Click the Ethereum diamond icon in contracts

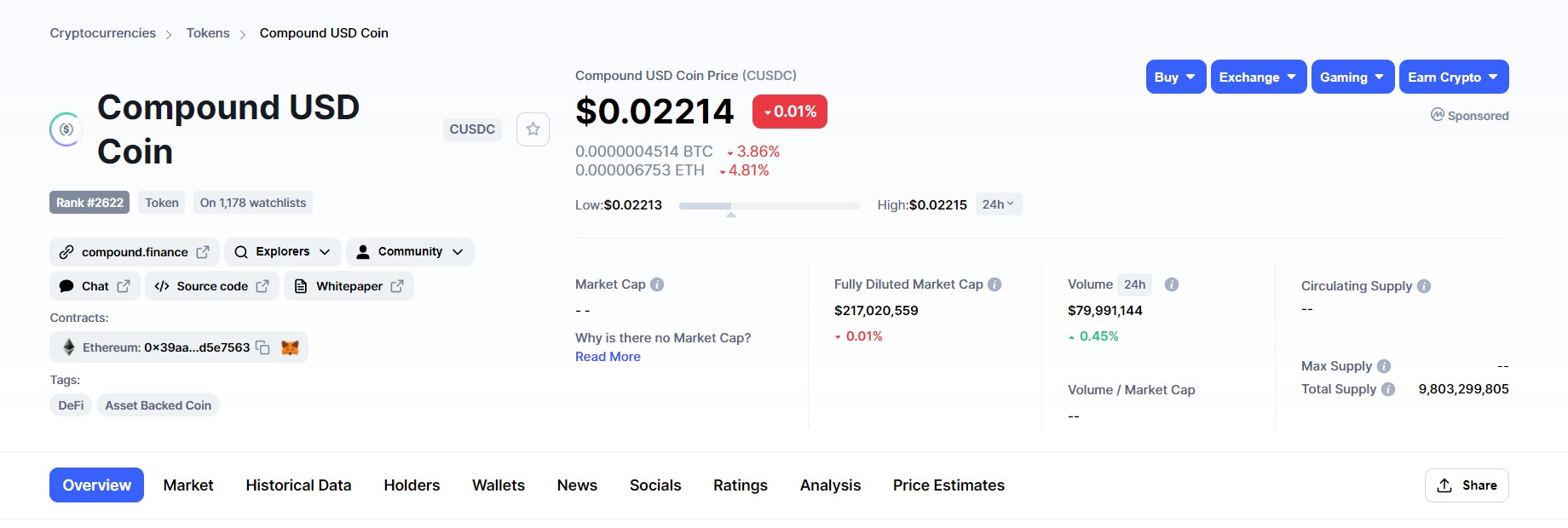pyautogui.click(x=69, y=347)
